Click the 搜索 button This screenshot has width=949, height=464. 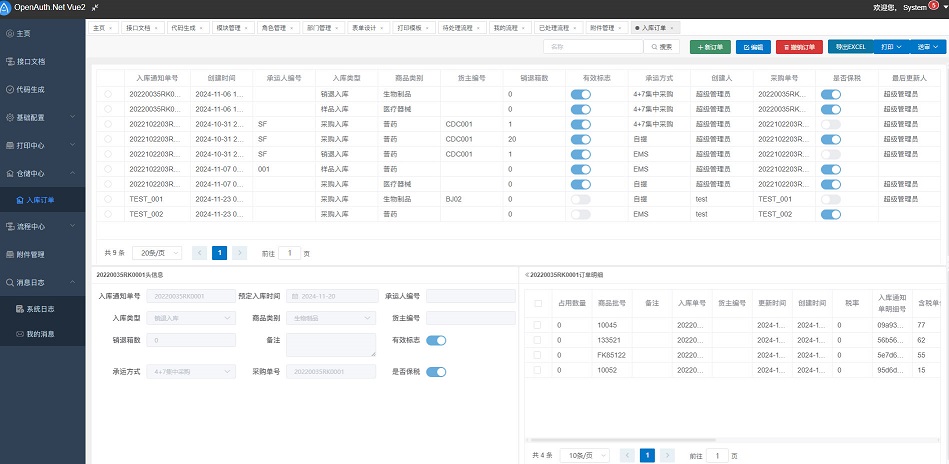(x=662, y=47)
